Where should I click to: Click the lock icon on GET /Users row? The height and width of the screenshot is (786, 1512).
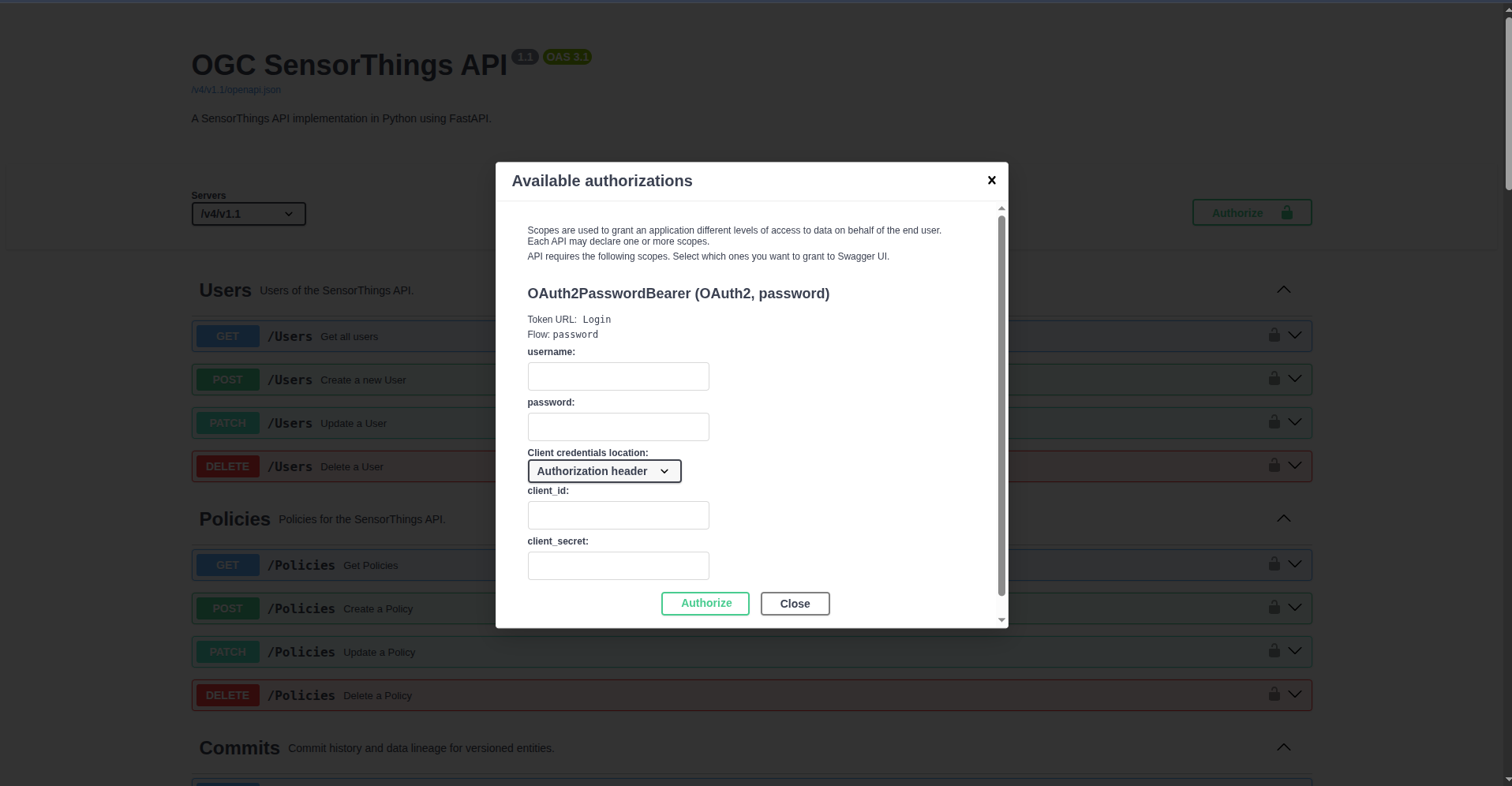click(x=1274, y=335)
